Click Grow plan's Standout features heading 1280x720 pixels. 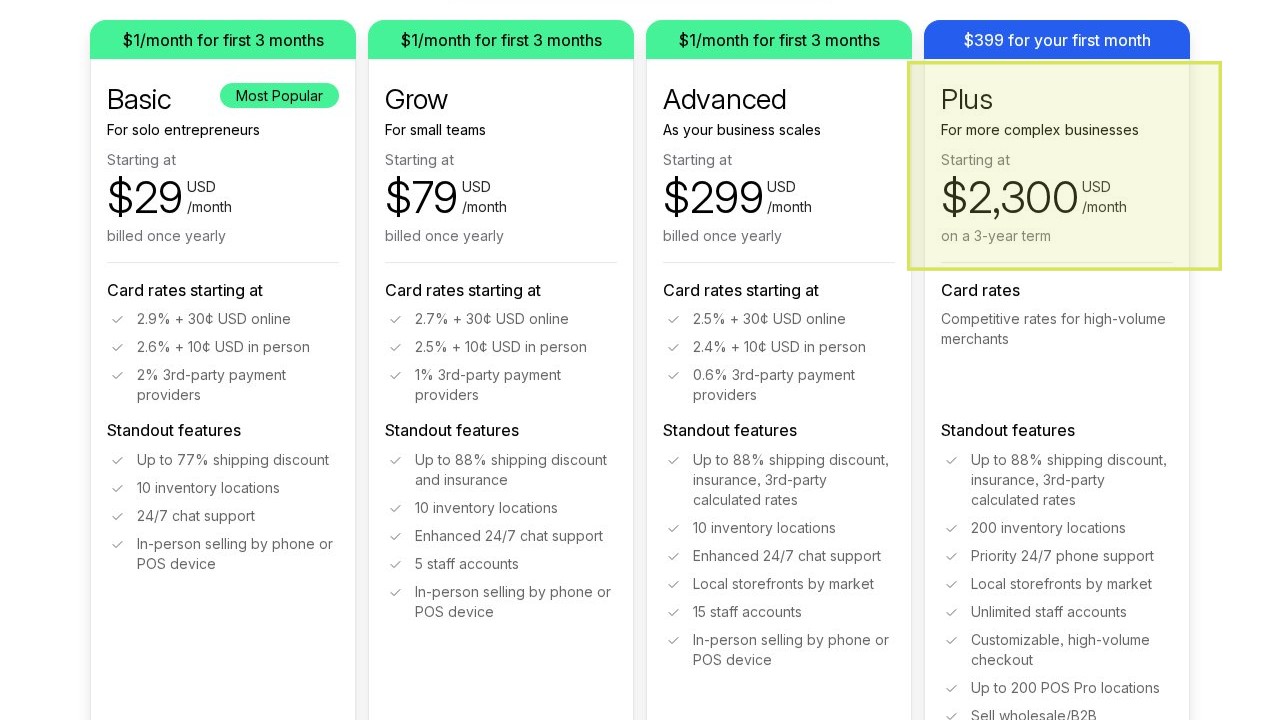(451, 430)
